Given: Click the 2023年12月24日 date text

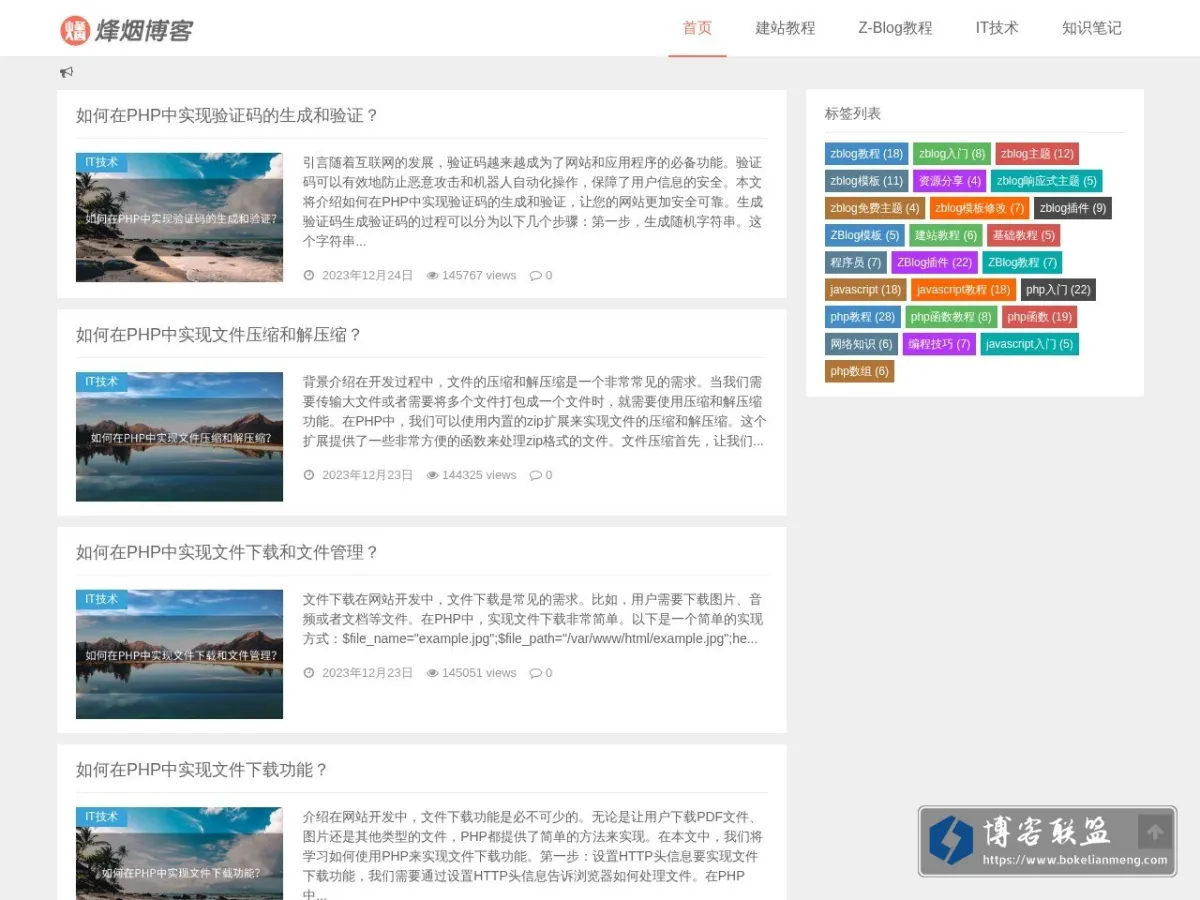Looking at the screenshot, I should click(x=367, y=275).
